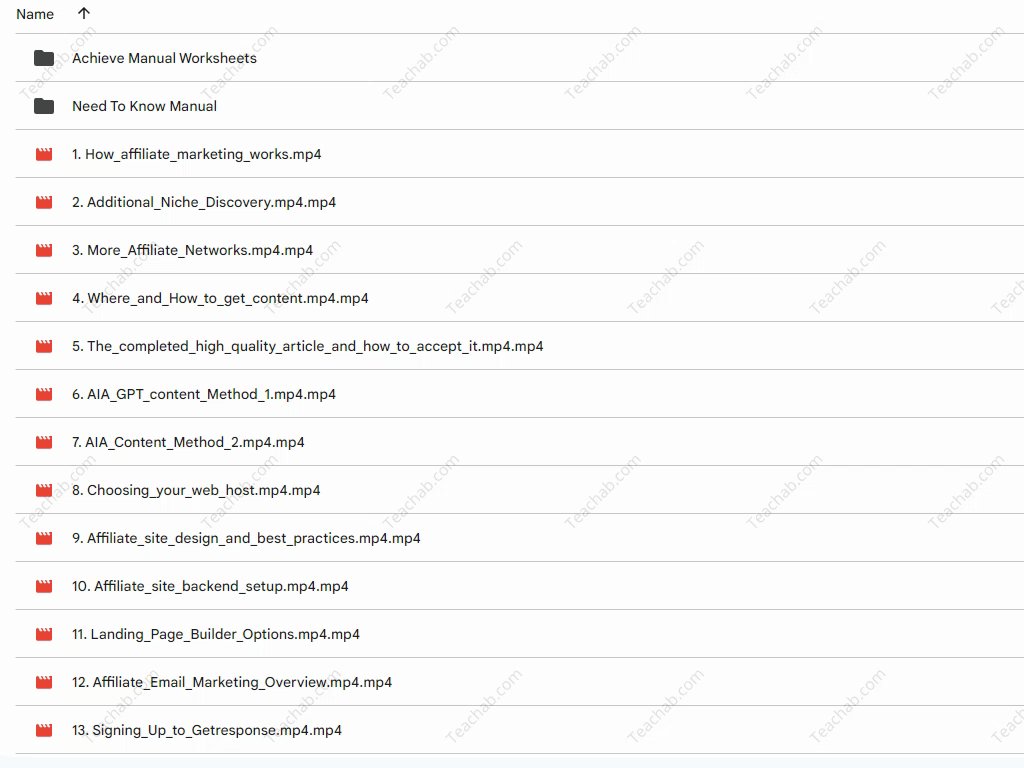This screenshot has width=1024, height=768.
Task: Click video icon for More_Affiliate_Networks file
Action: (x=44, y=250)
